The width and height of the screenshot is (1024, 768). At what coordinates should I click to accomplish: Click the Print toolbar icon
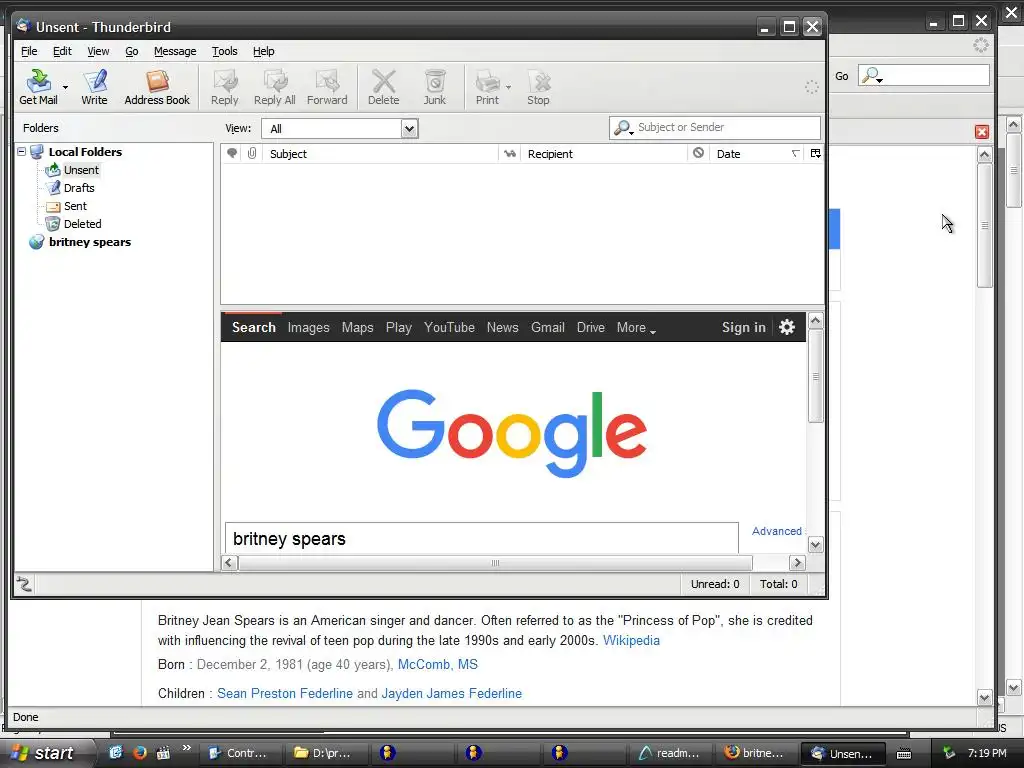(x=487, y=88)
